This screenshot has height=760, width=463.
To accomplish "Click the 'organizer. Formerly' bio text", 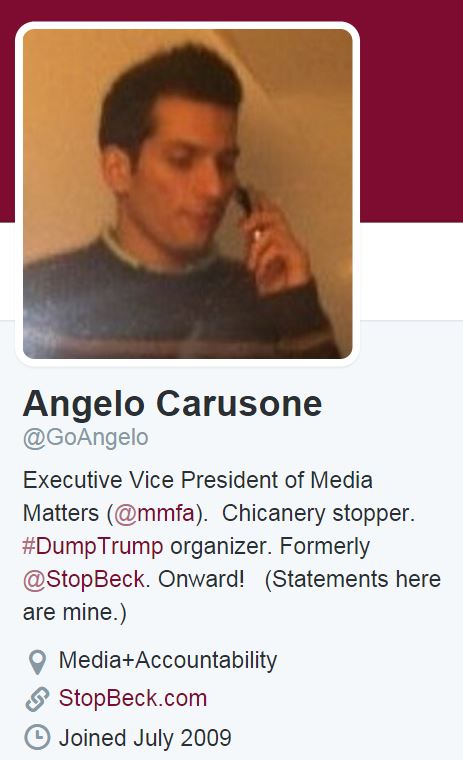I will pos(270,547).
